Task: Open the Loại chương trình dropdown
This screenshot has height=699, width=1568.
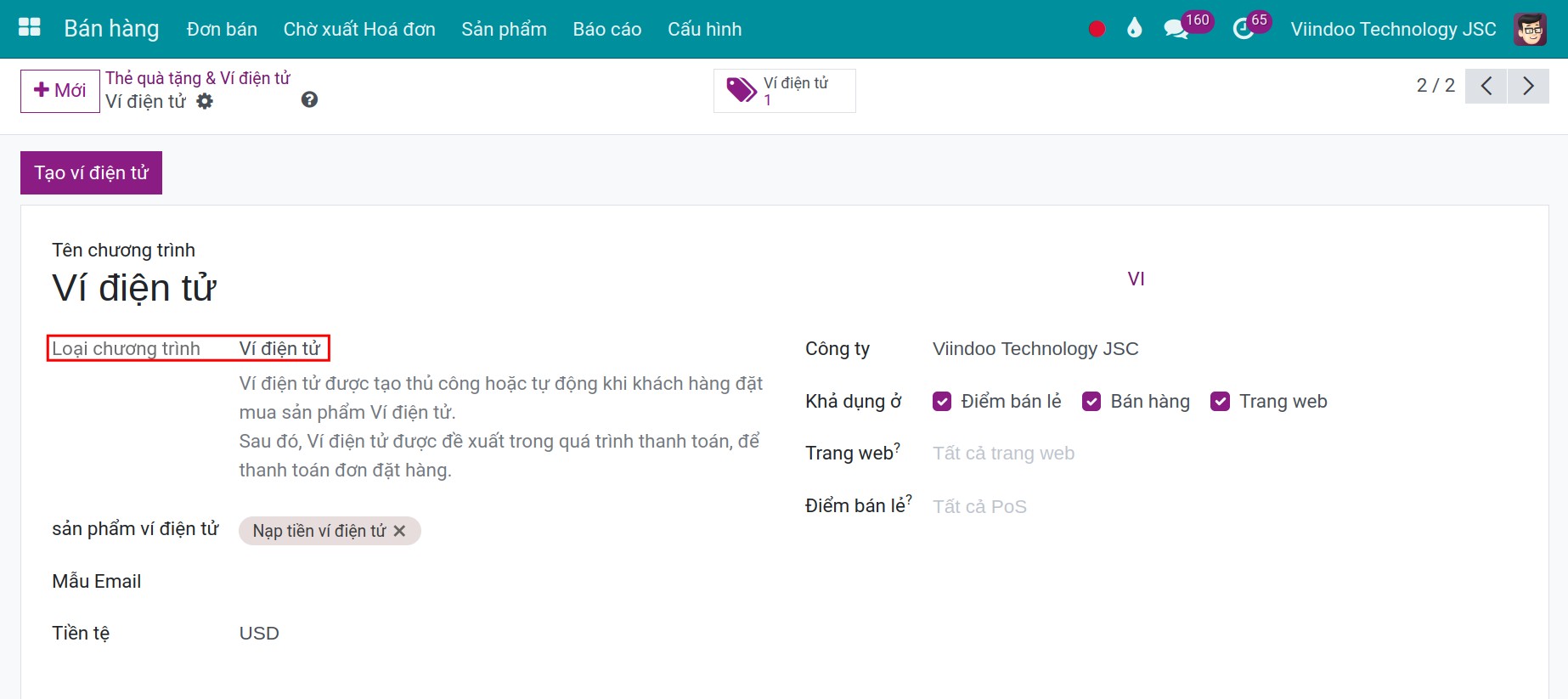Action: [x=279, y=349]
